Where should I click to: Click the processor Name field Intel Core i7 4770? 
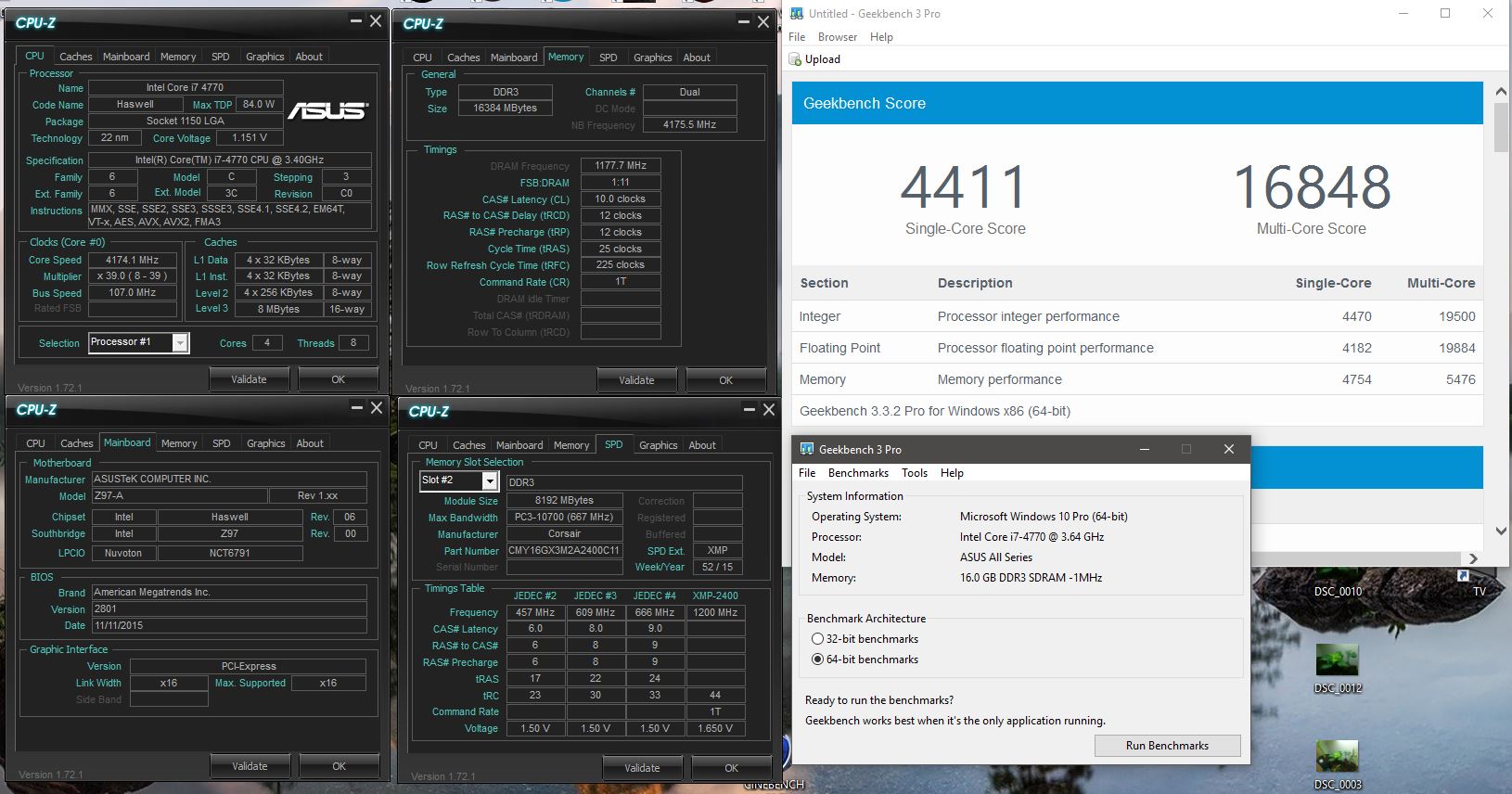(185, 87)
